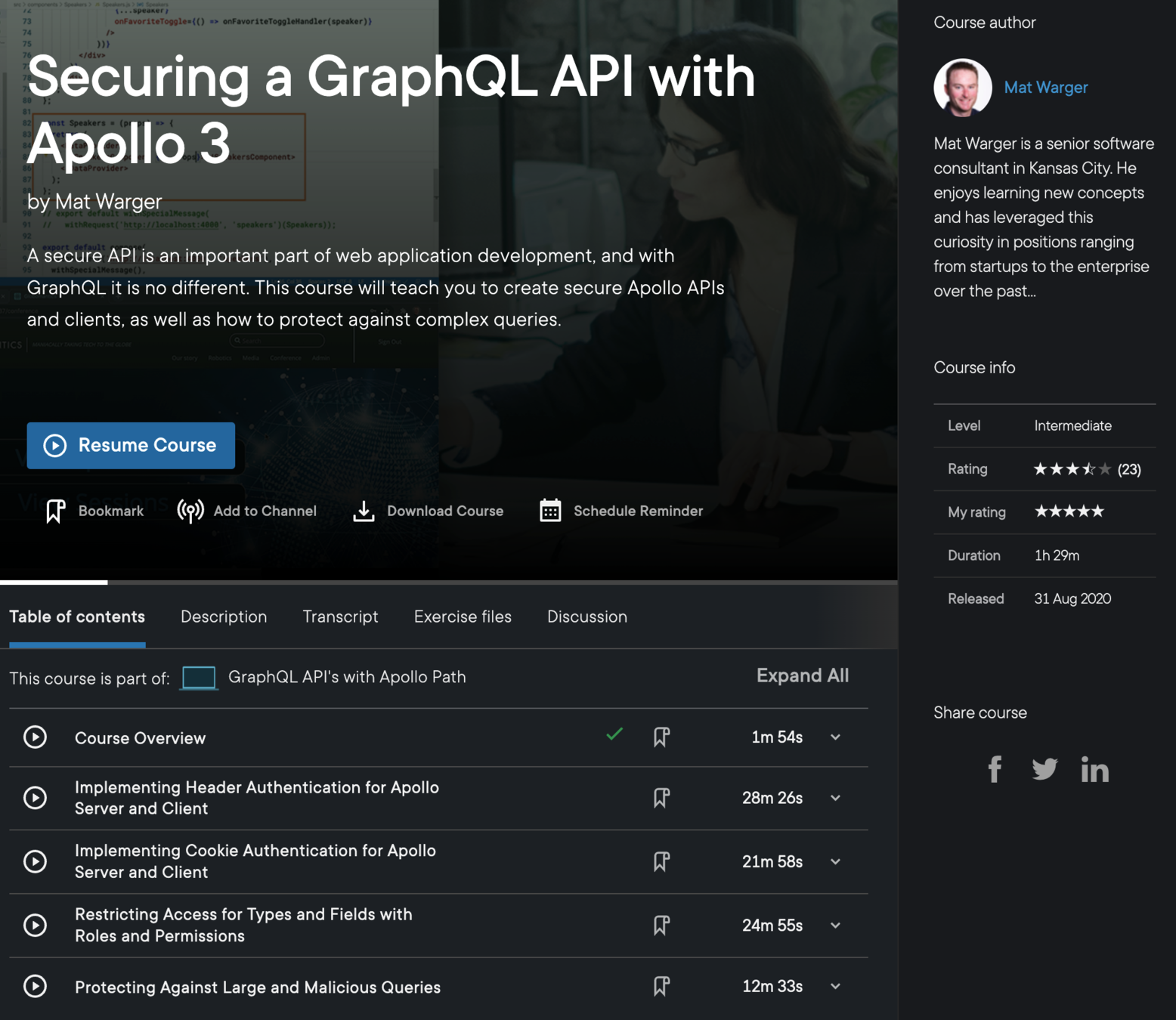Viewport: 1176px width, 1020px height.
Task: Open the Exercise files tab
Action: [x=463, y=617]
